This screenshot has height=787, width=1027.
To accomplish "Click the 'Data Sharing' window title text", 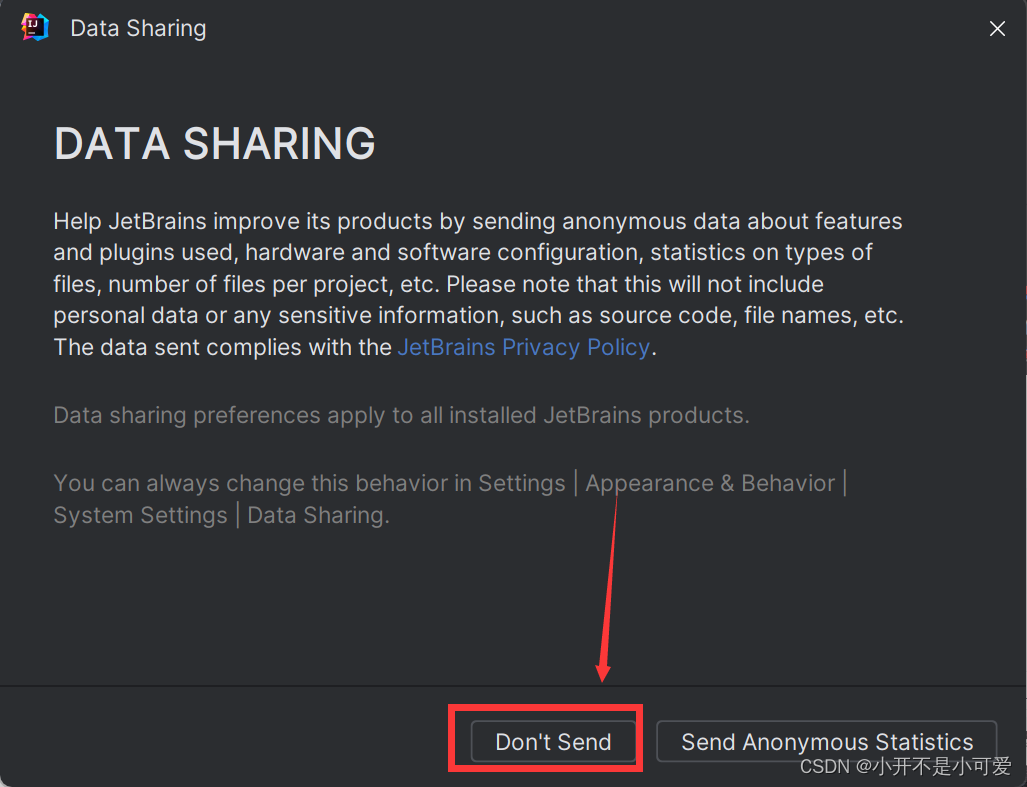I will tap(138, 28).
